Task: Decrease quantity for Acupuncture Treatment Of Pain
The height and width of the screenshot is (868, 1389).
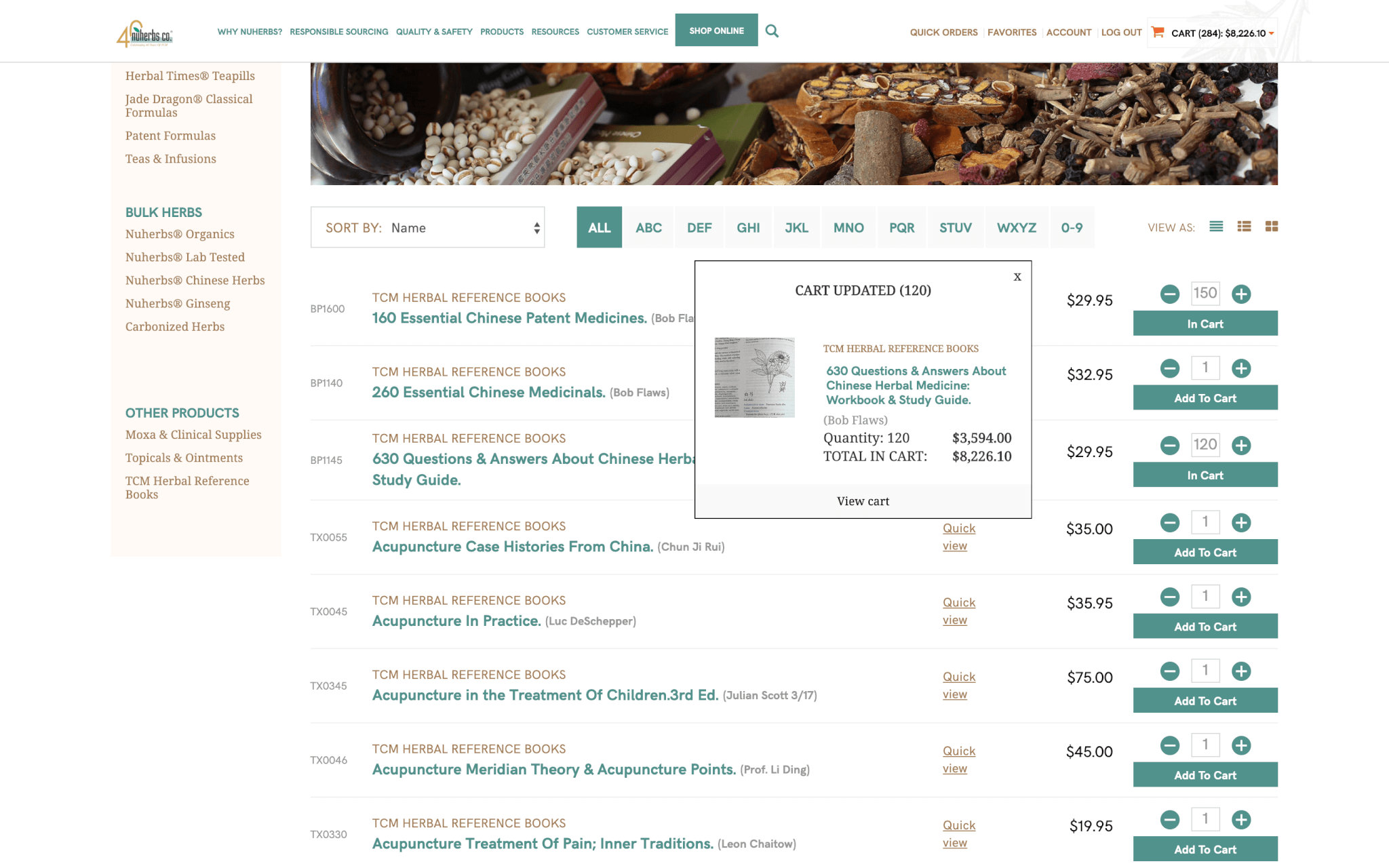Action: coord(1170,820)
